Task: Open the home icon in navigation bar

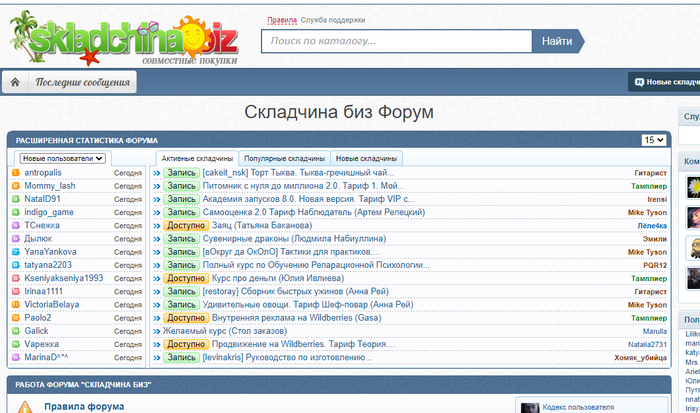Action: (x=15, y=82)
